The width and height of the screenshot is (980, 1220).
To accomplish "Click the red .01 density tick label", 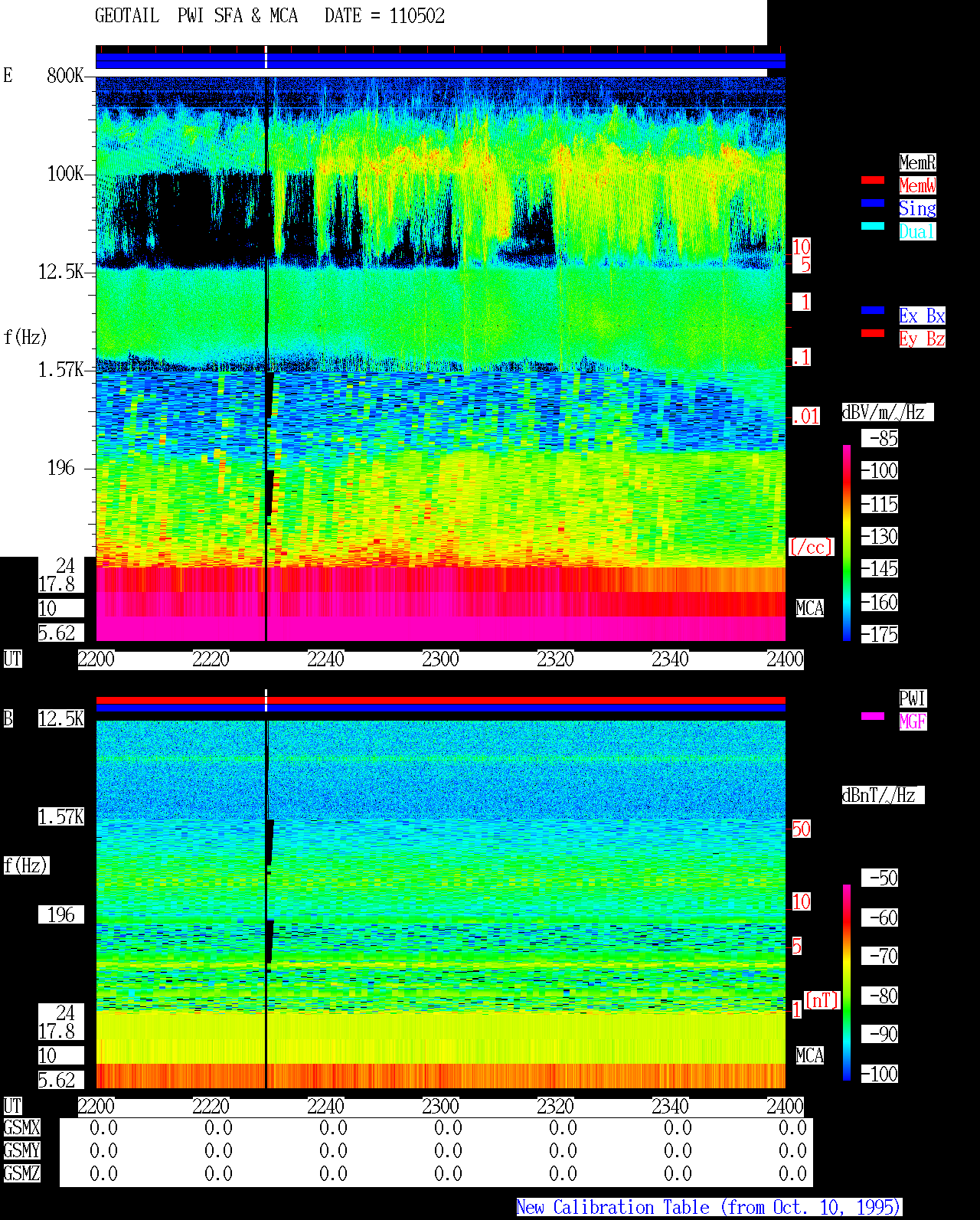I will point(806,417).
